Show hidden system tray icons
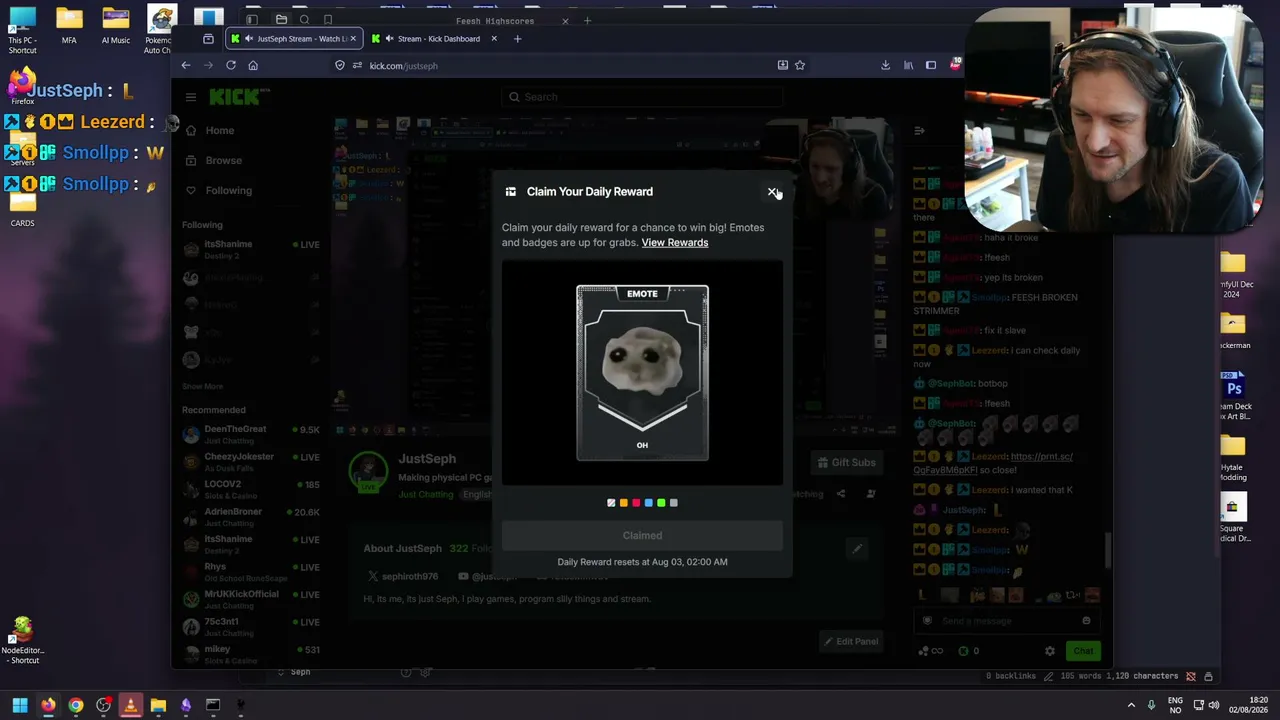Screen dimensions: 1280x720 tap(1131, 705)
